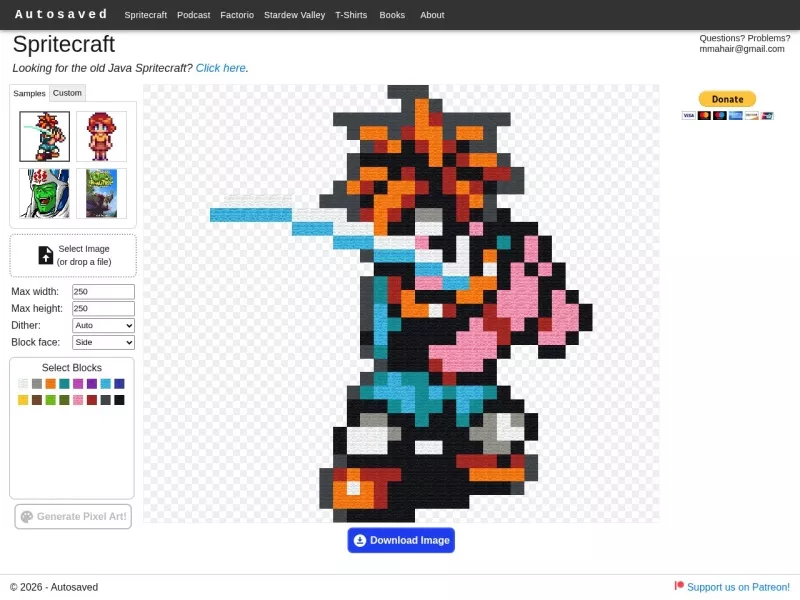Select the red-haired girl sprite sample
This screenshot has width=800, height=600.
[x=102, y=137]
